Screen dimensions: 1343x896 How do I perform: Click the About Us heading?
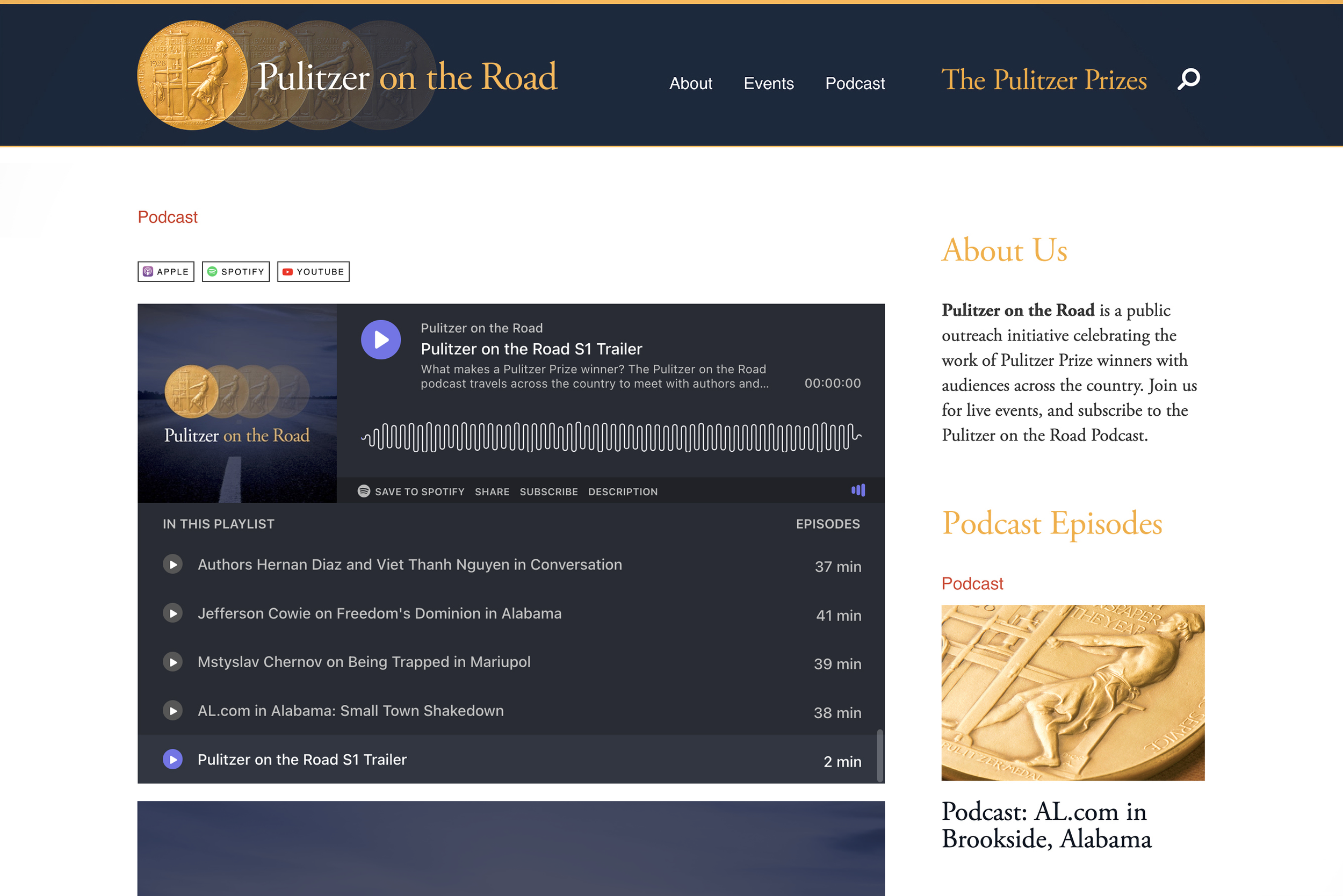1004,250
